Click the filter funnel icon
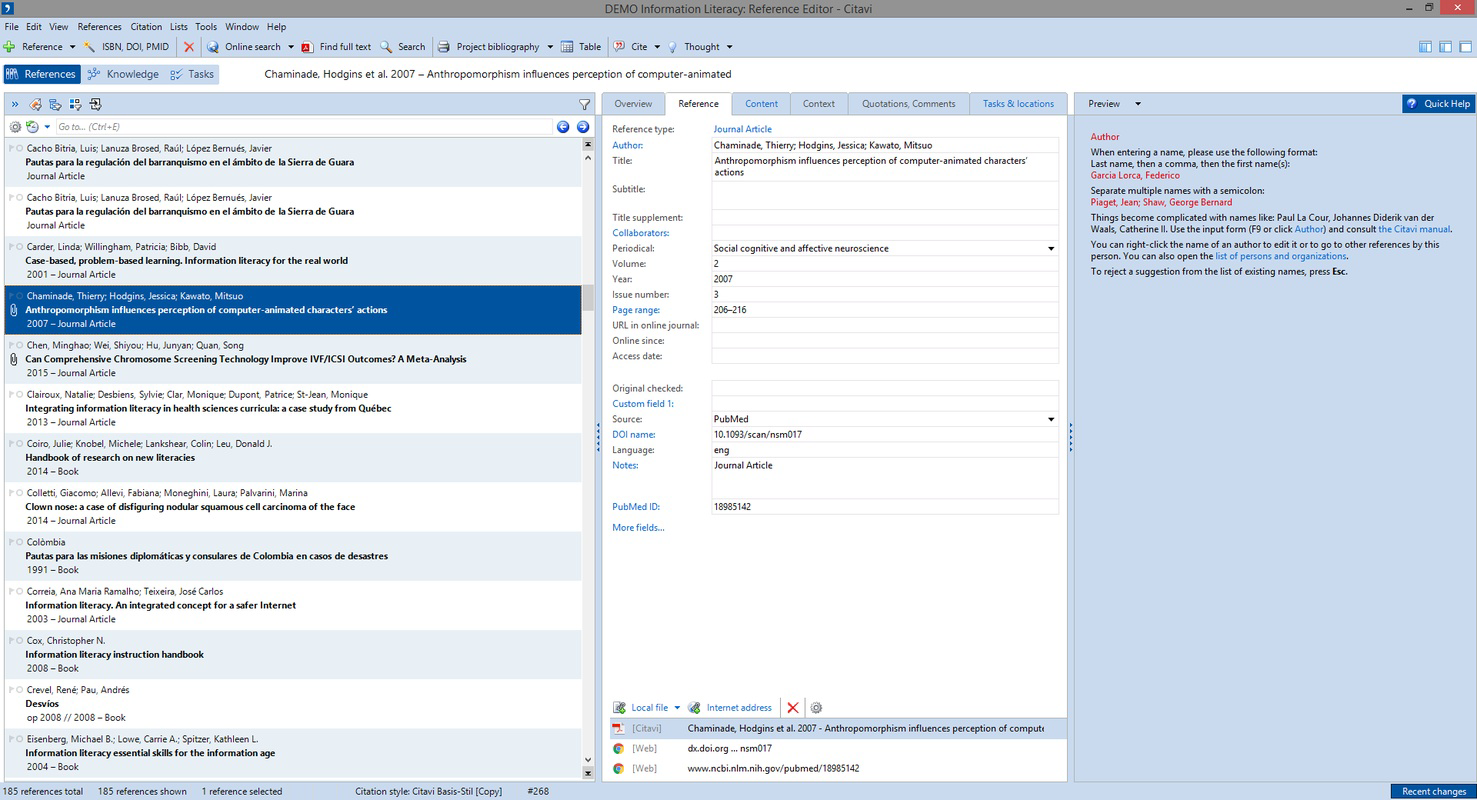 pos(585,104)
